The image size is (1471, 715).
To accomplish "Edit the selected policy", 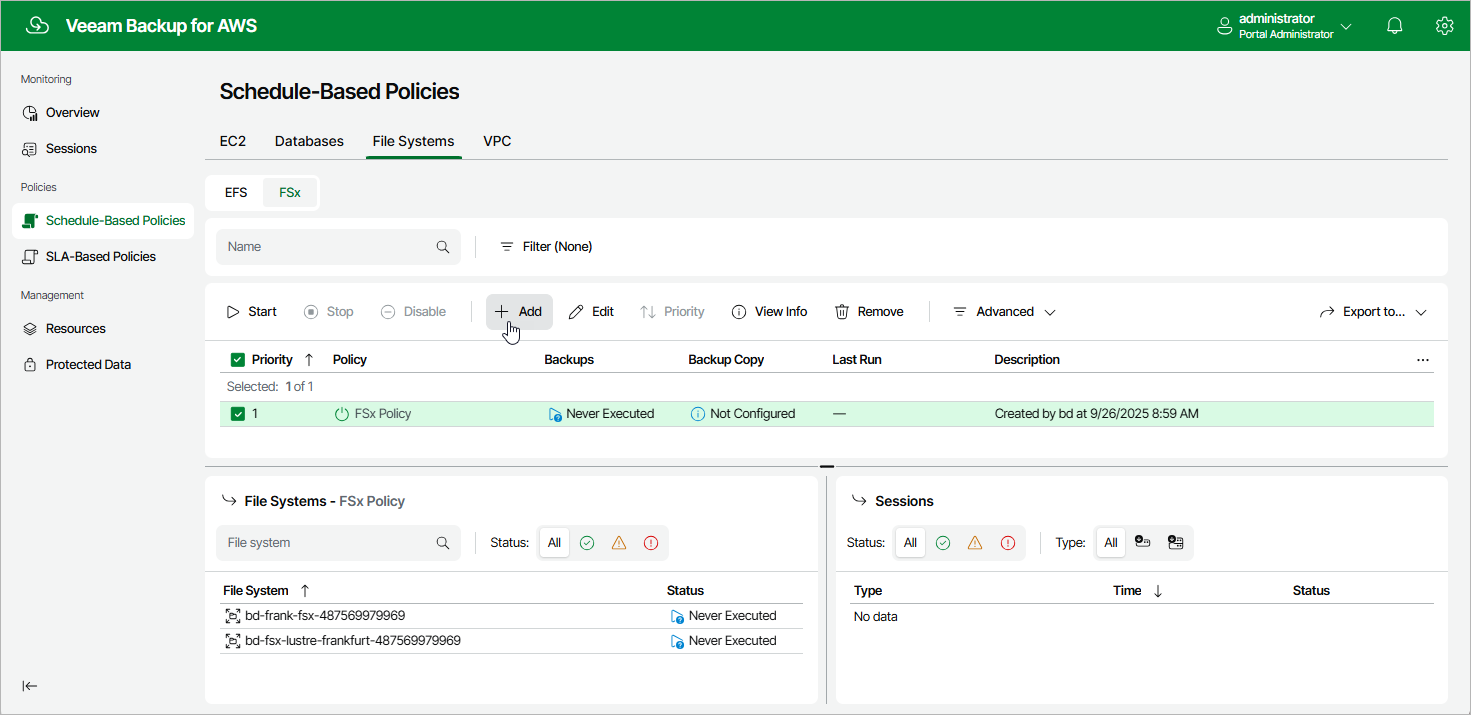I will coord(591,312).
